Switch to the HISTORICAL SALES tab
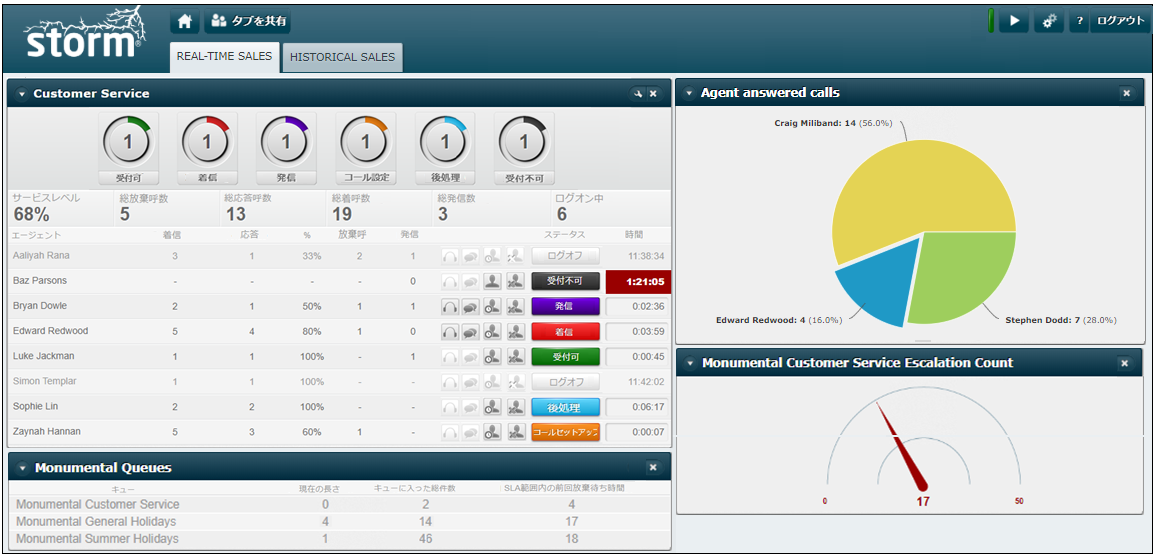Image resolution: width=1154 pixels, height=559 pixels. (x=342, y=57)
